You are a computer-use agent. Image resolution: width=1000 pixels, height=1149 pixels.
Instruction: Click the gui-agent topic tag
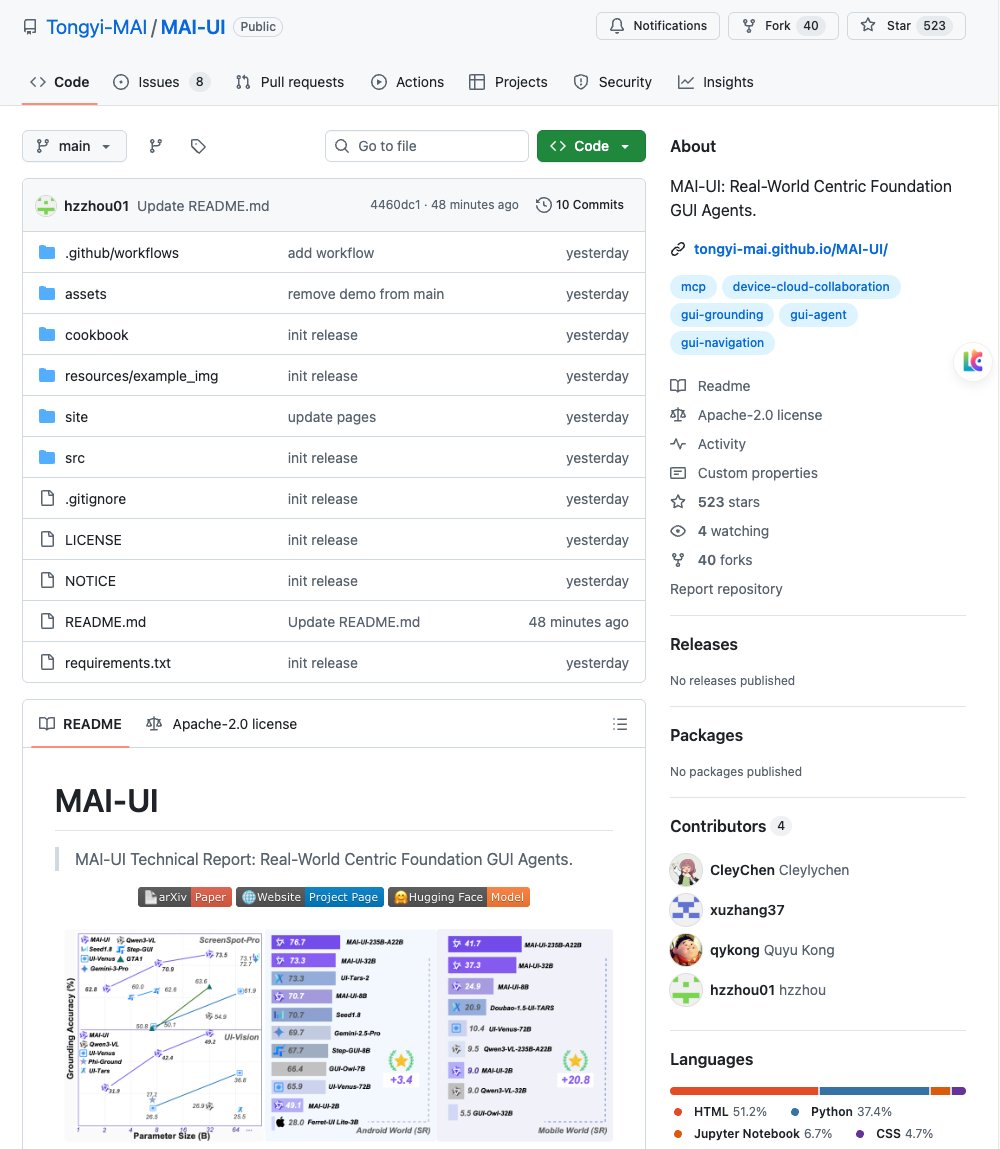pyautogui.click(x=818, y=314)
